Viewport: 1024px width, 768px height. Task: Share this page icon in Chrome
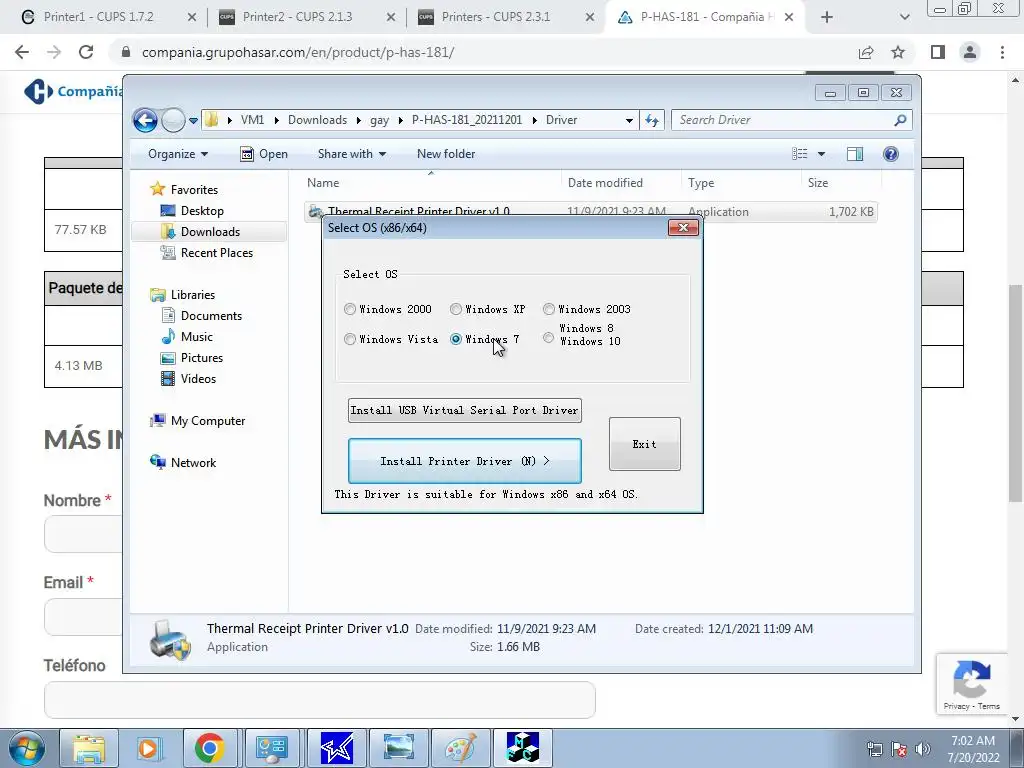pyautogui.click(x=866, y=52)
